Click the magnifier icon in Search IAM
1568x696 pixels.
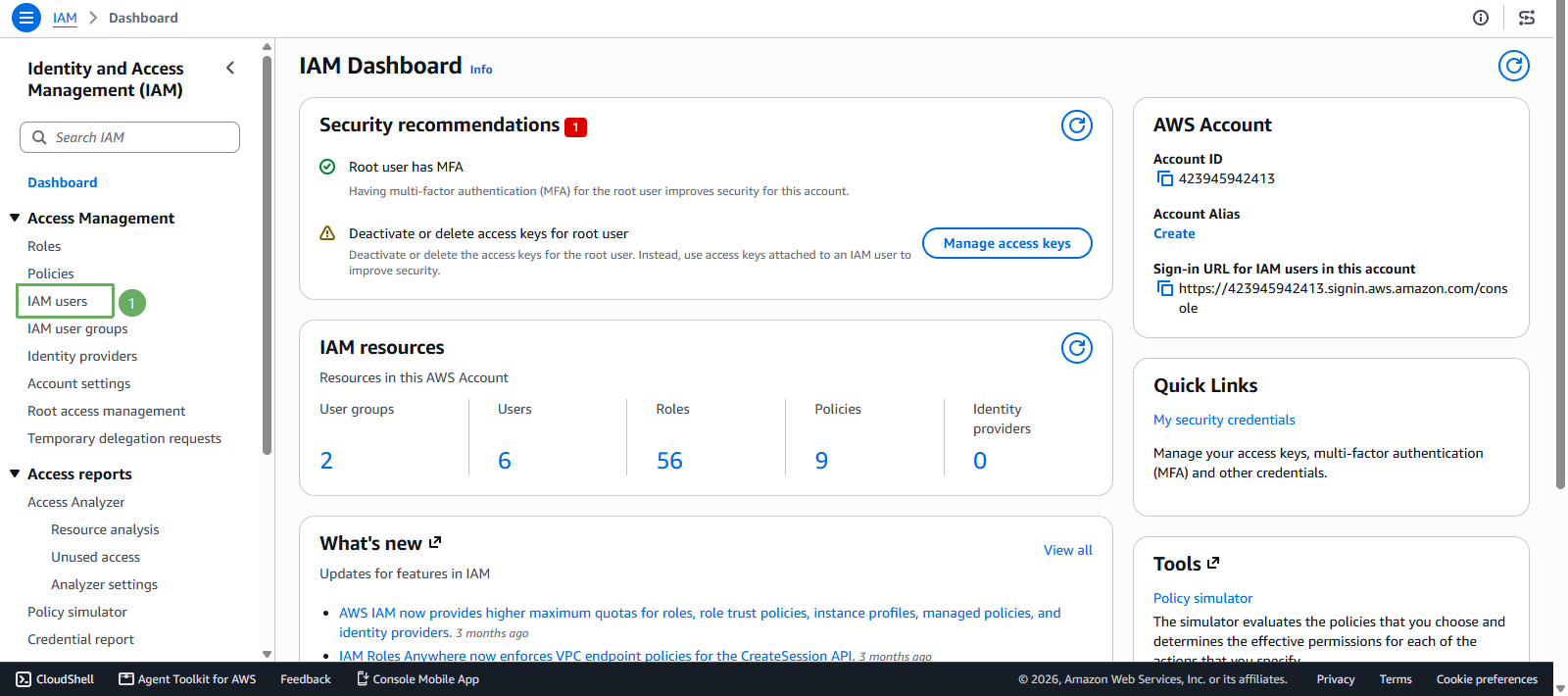click(x=39, y=137)
